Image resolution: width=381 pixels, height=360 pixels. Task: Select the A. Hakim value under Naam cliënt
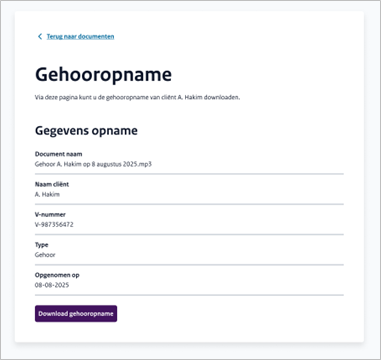47,194
